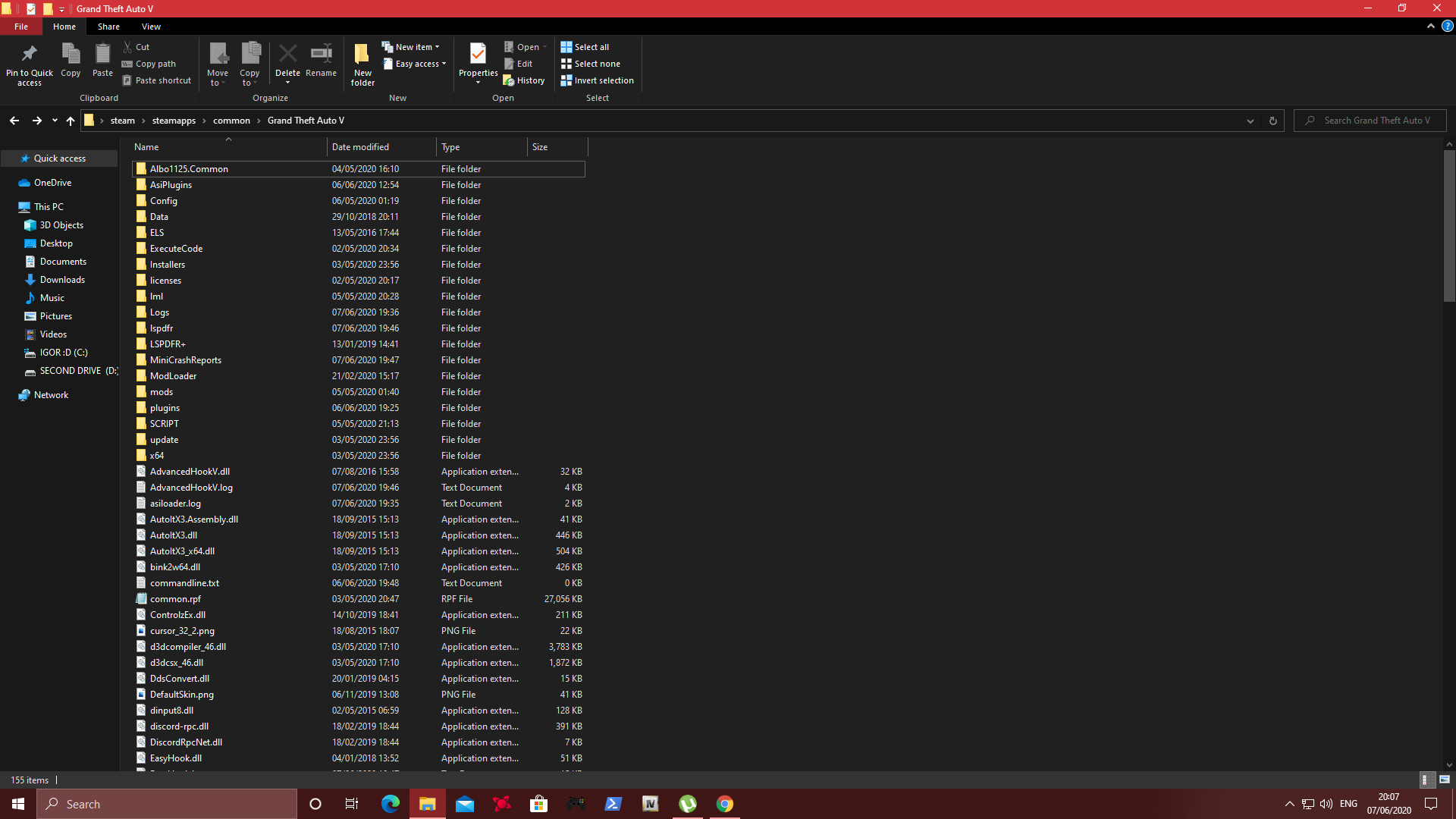Click the Search Grand Theft Auto V field
Image resolution: width=1456 pixels, height=819 pixels.
(1377, 121)
